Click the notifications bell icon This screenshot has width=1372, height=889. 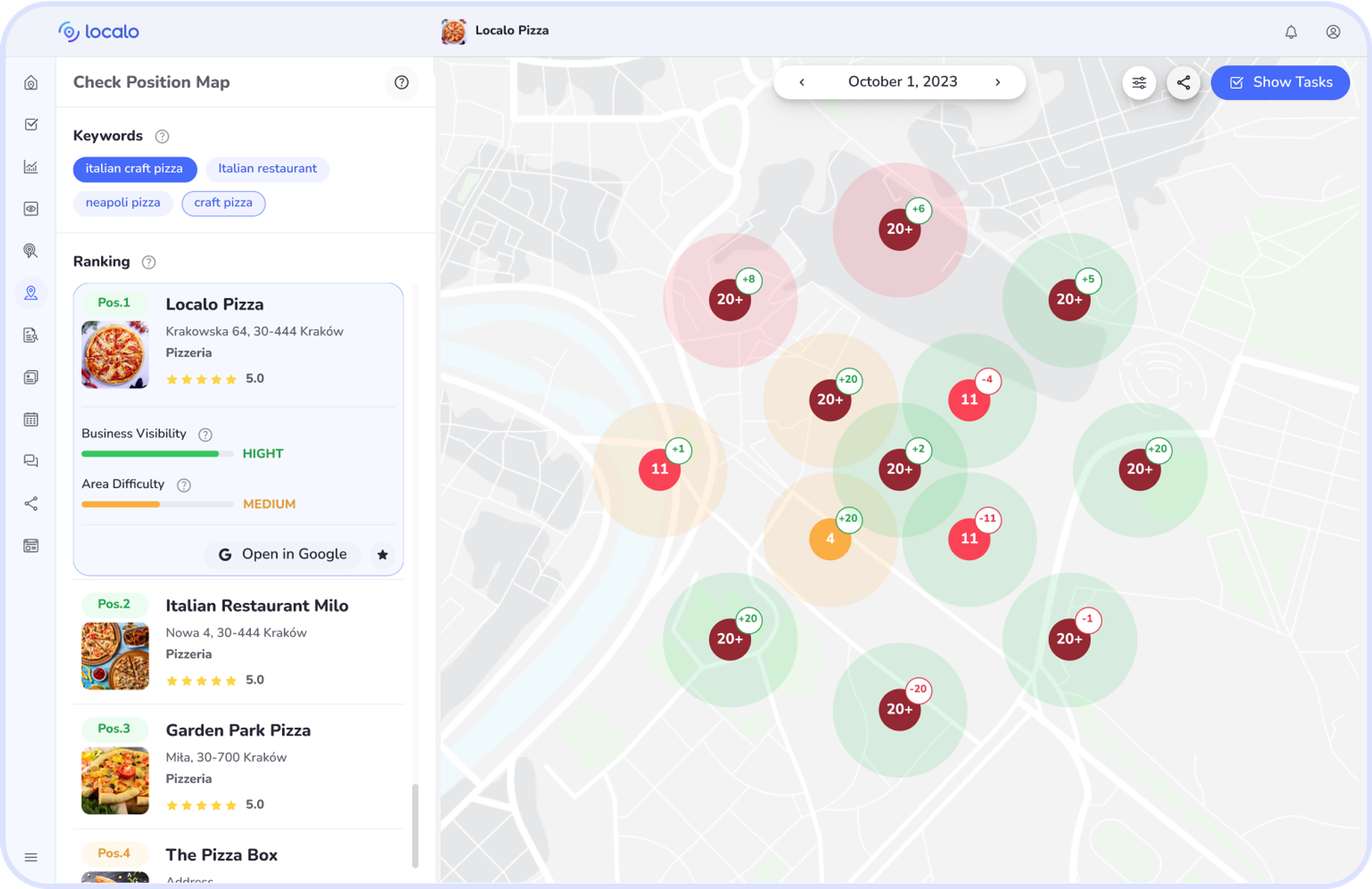tap(1290, 32)
